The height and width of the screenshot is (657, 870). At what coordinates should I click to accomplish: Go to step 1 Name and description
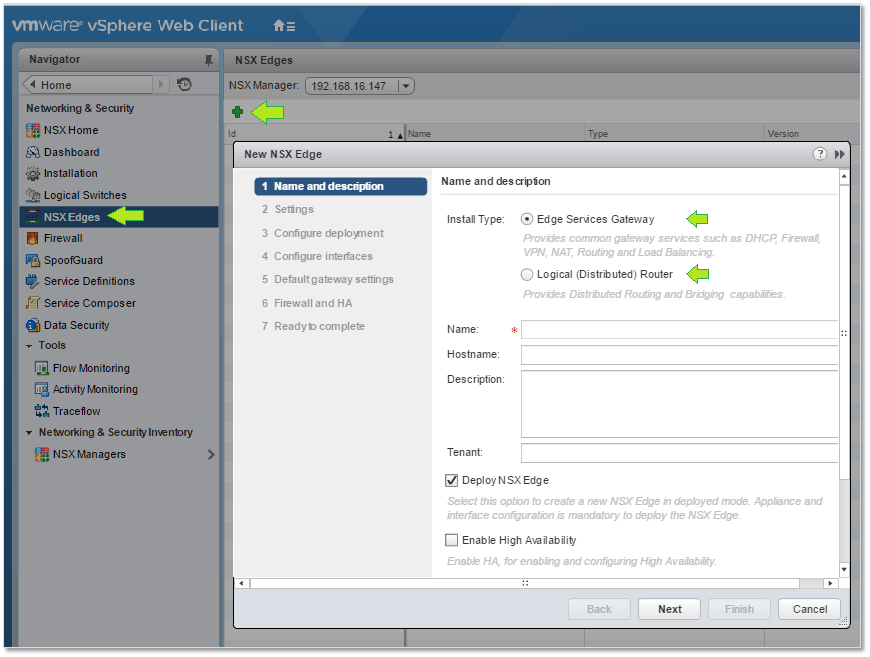(x=341, y=186)
